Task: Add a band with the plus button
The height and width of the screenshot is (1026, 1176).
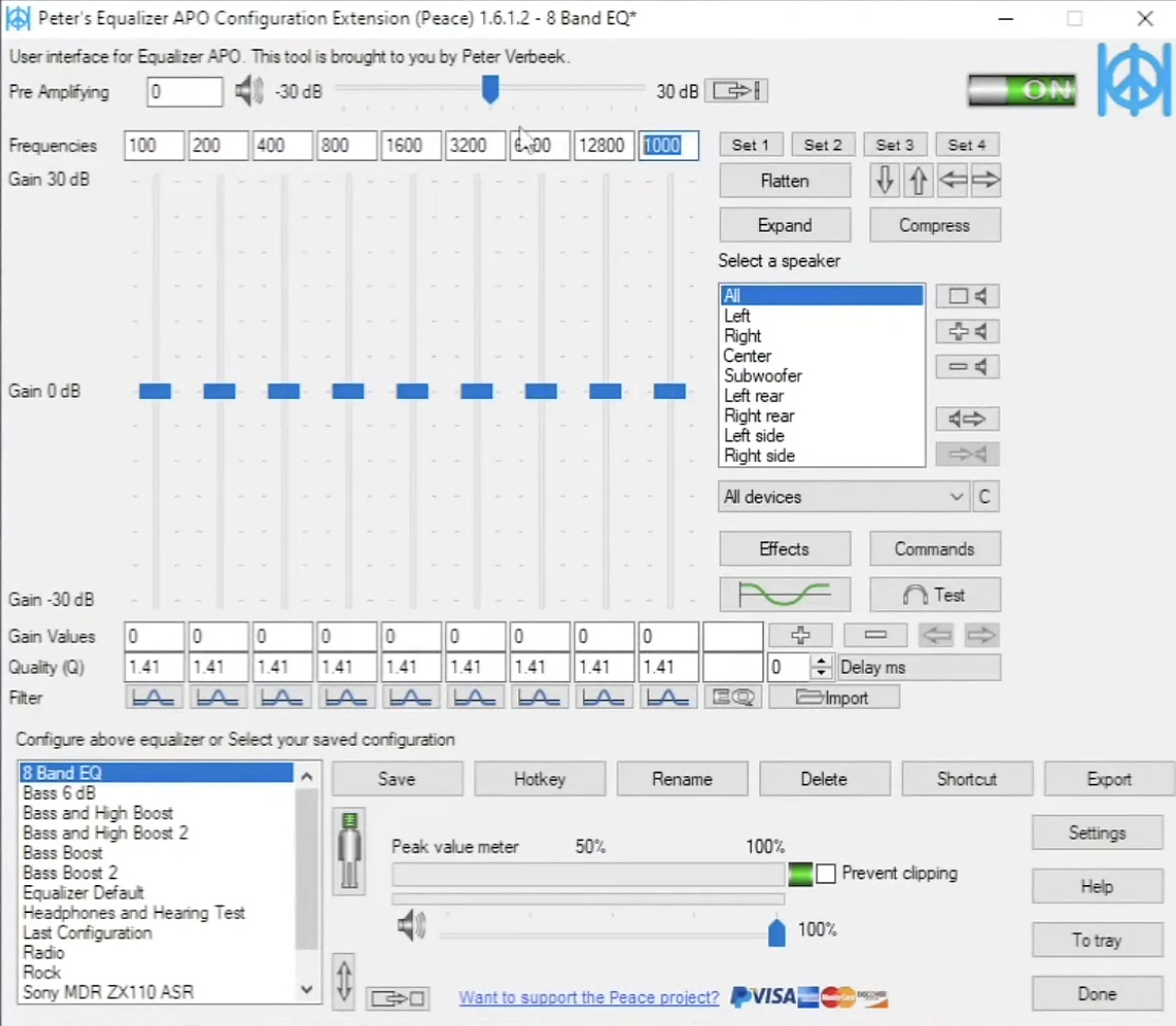Action: pyautogui.click(x=801, y=636)
